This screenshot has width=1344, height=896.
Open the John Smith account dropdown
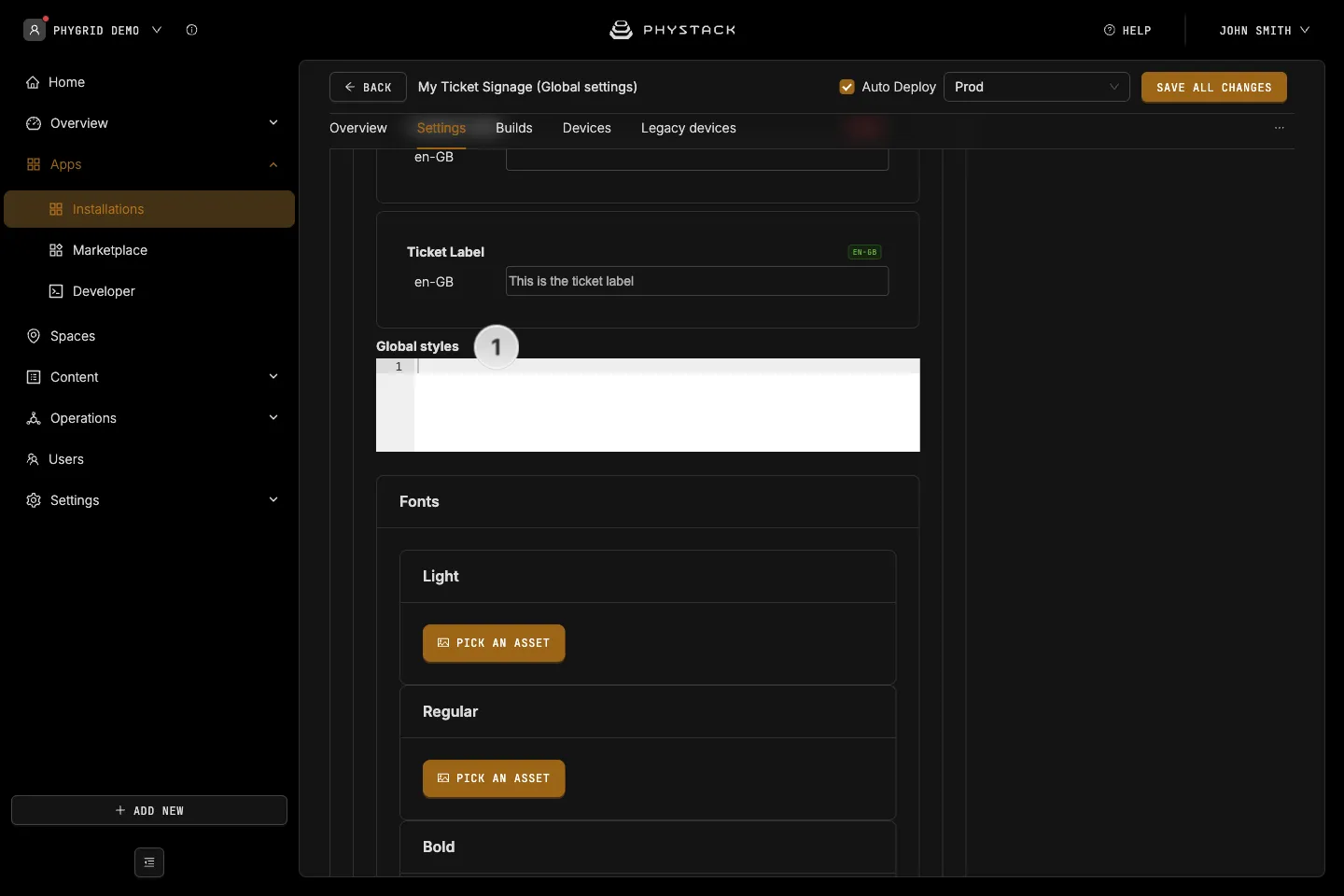(x=1265, y=30)
